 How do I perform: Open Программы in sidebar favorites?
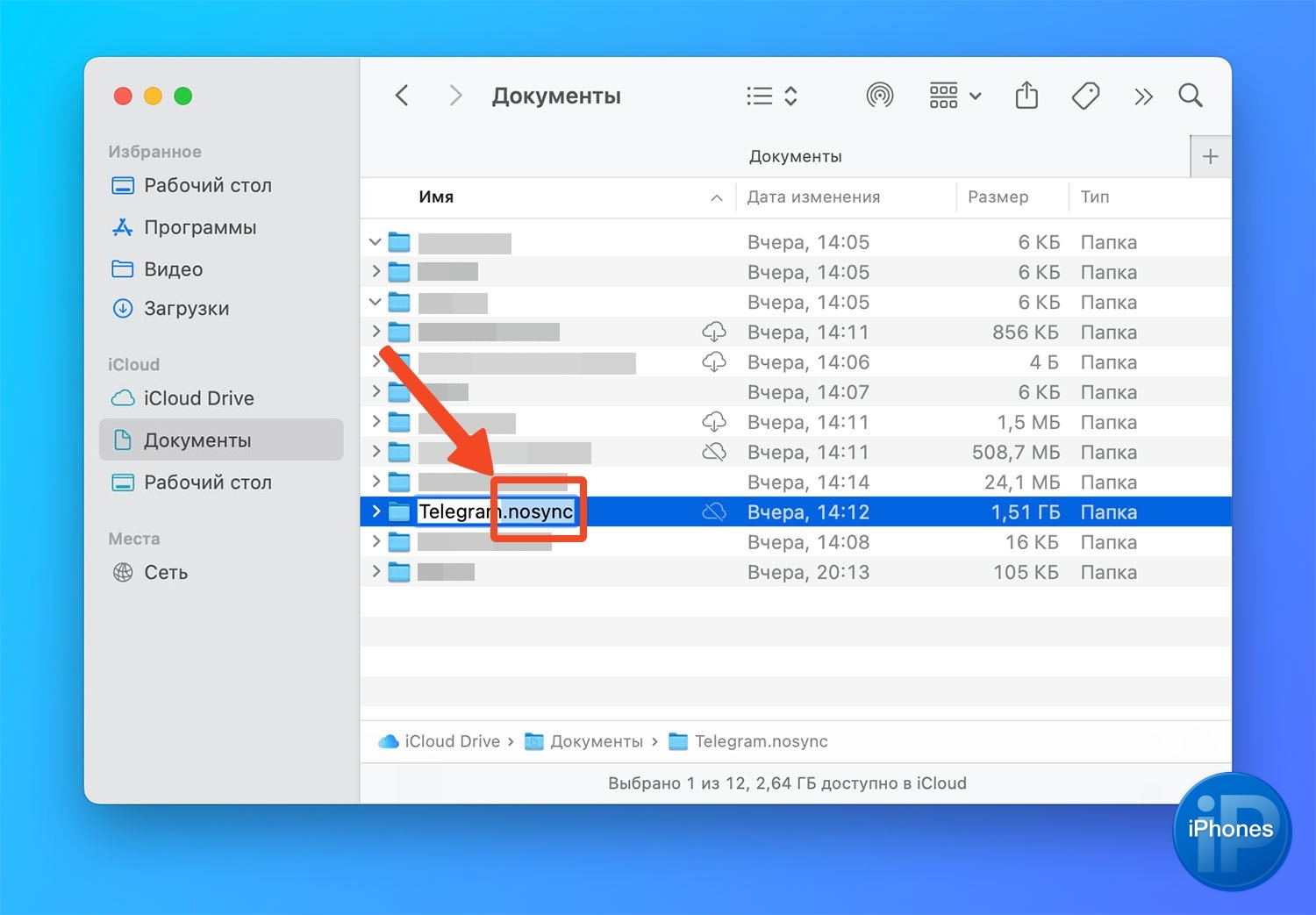(200, 227)
